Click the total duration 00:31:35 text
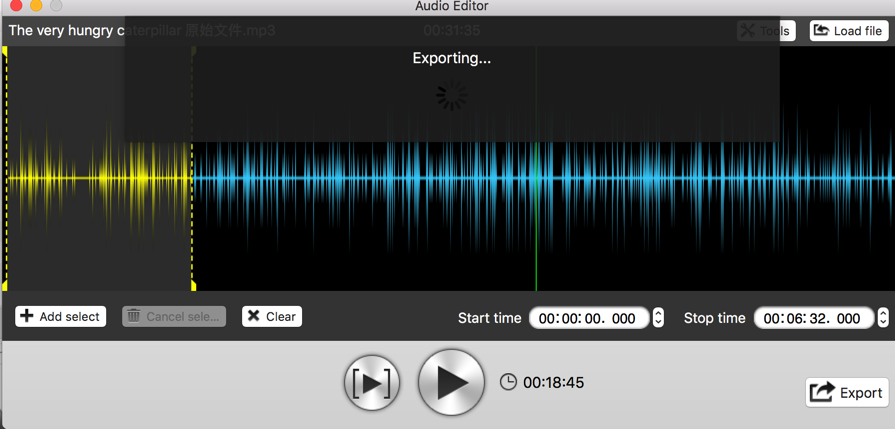 point(451,31)
